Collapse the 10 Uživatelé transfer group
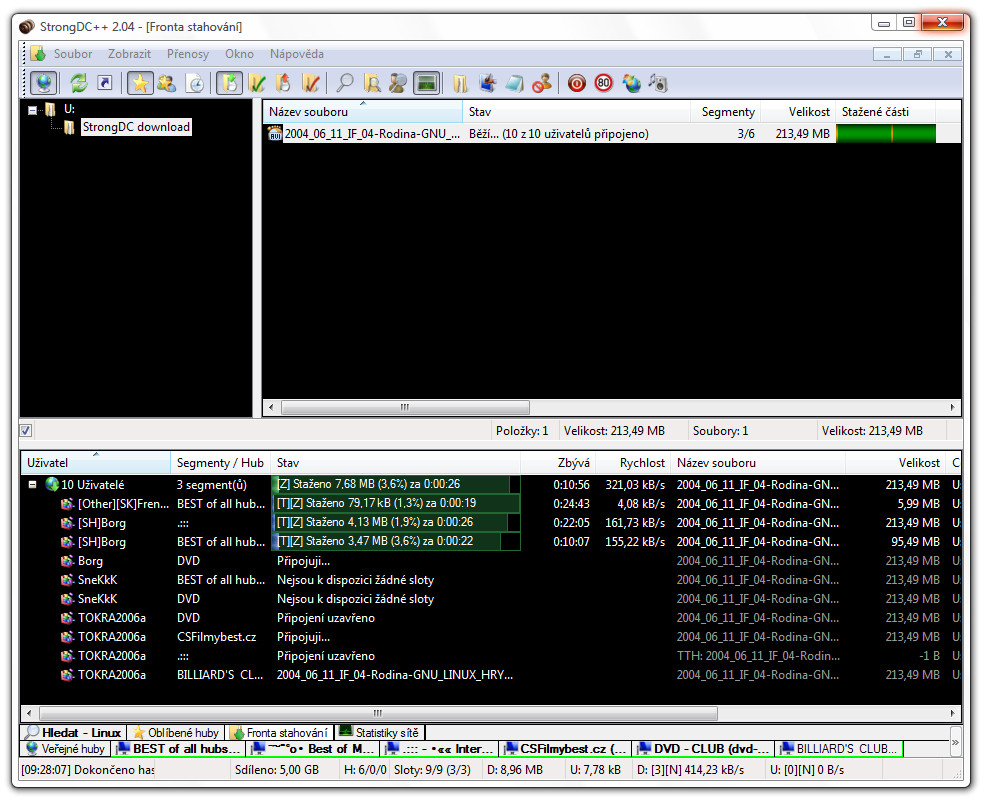 click(32, 484)
